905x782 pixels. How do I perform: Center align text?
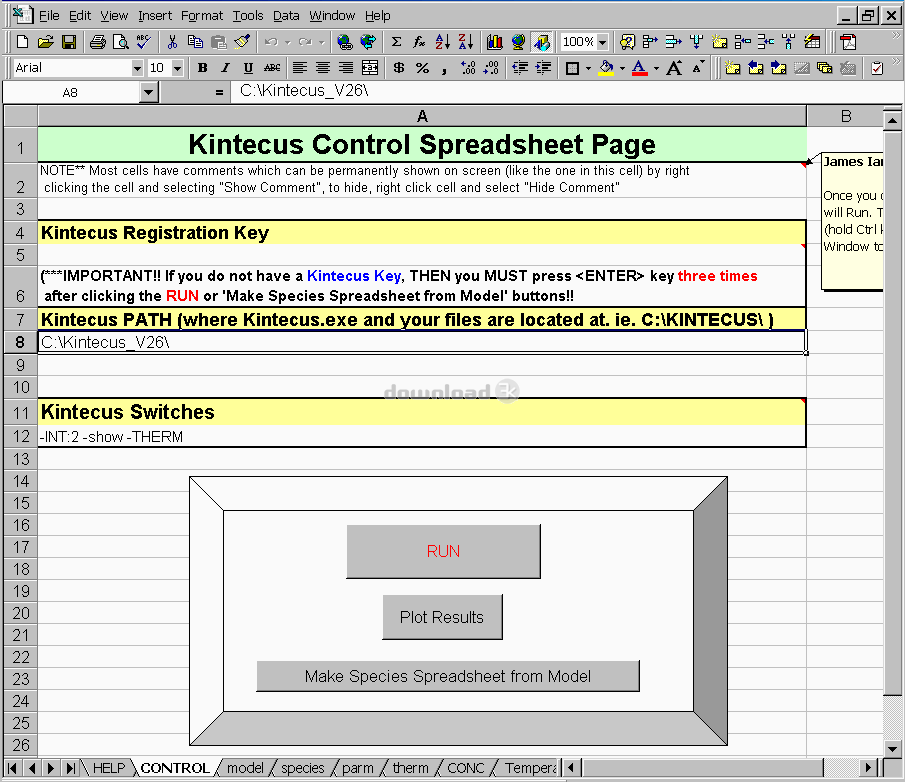tap(323, 68)
